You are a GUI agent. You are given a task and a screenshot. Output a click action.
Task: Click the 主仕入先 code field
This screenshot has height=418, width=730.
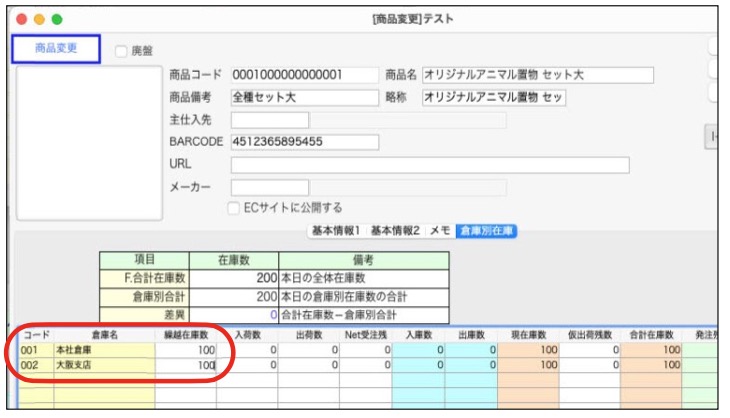point(269,120)
